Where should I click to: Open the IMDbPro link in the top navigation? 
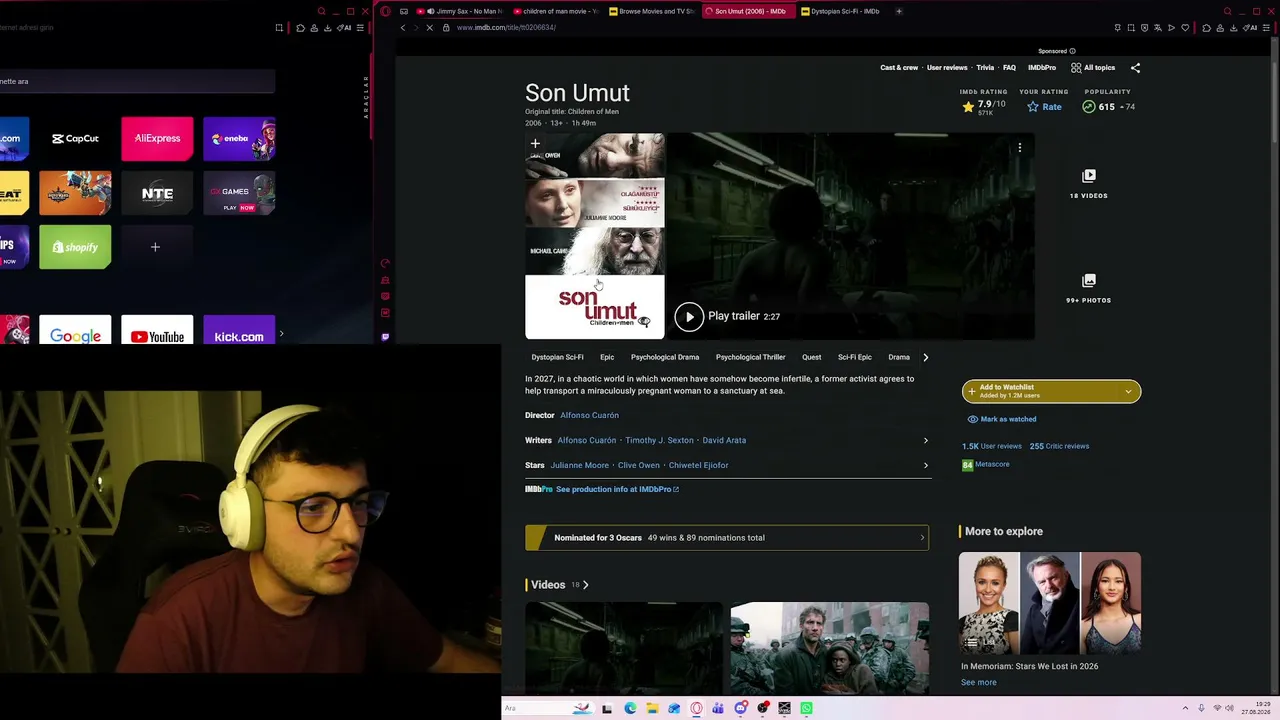point(1042,68)
